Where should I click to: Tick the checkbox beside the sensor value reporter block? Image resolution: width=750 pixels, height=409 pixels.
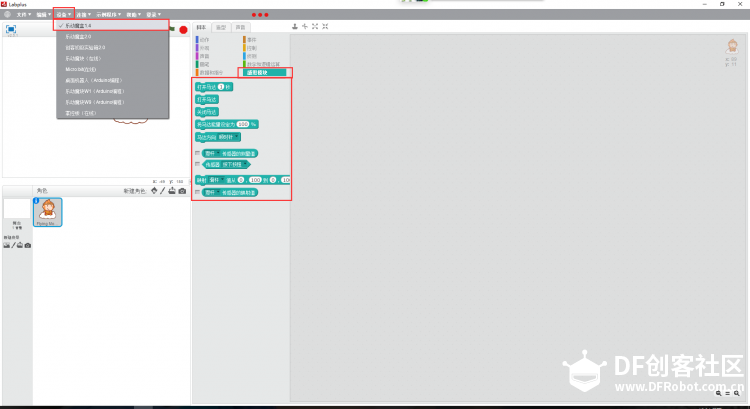click(198, 153)
